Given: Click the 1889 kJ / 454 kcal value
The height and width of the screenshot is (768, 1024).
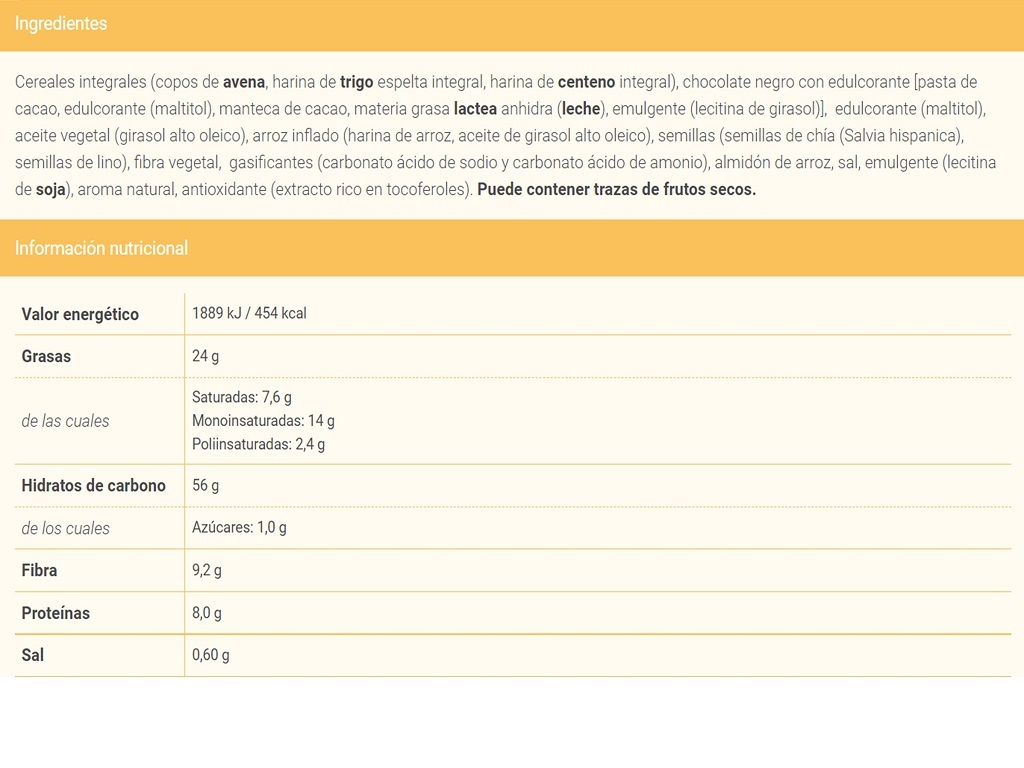Looking at the screenshot, I should [x=249, y=313].
